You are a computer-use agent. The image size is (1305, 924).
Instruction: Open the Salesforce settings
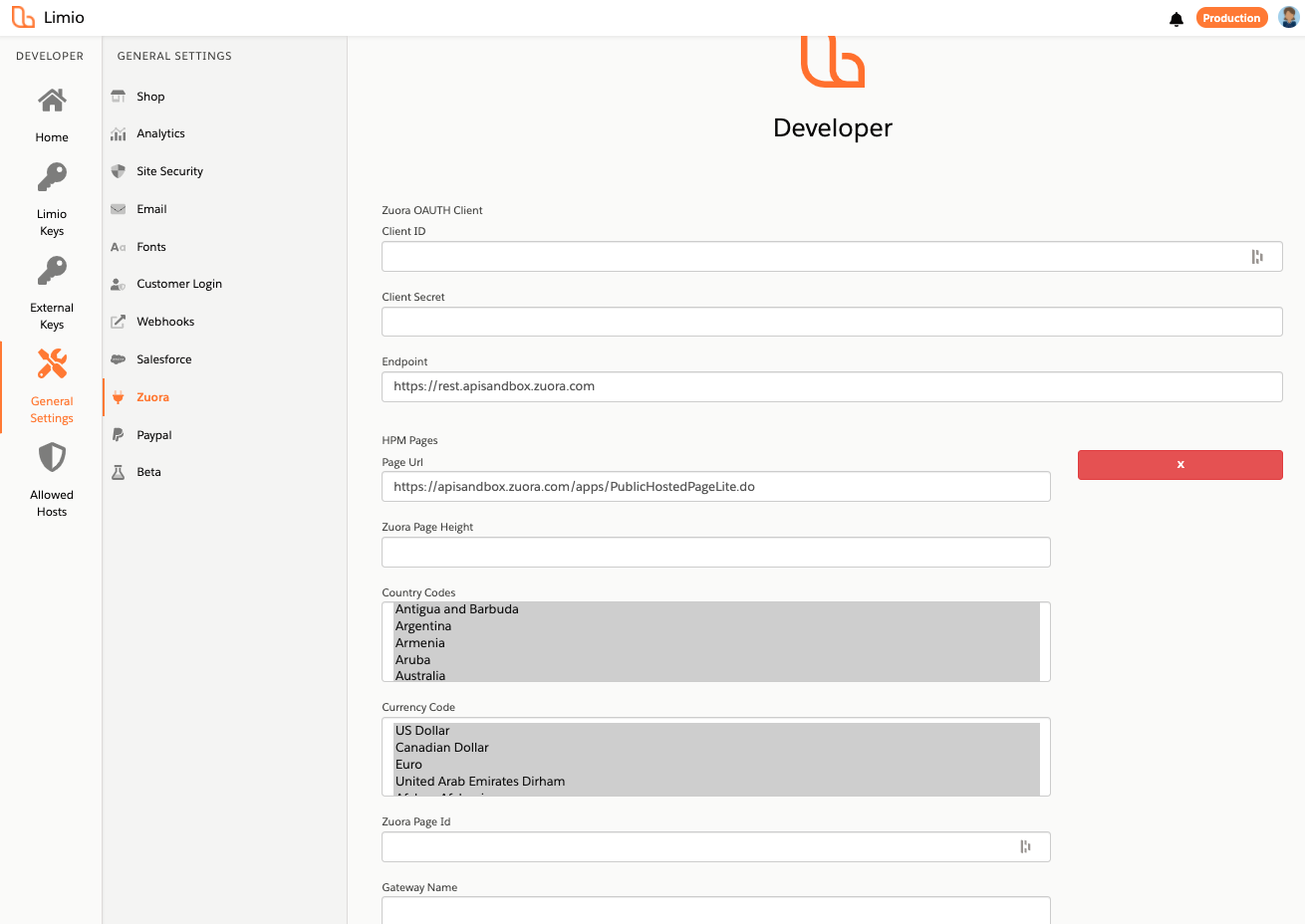click(164, 359)
